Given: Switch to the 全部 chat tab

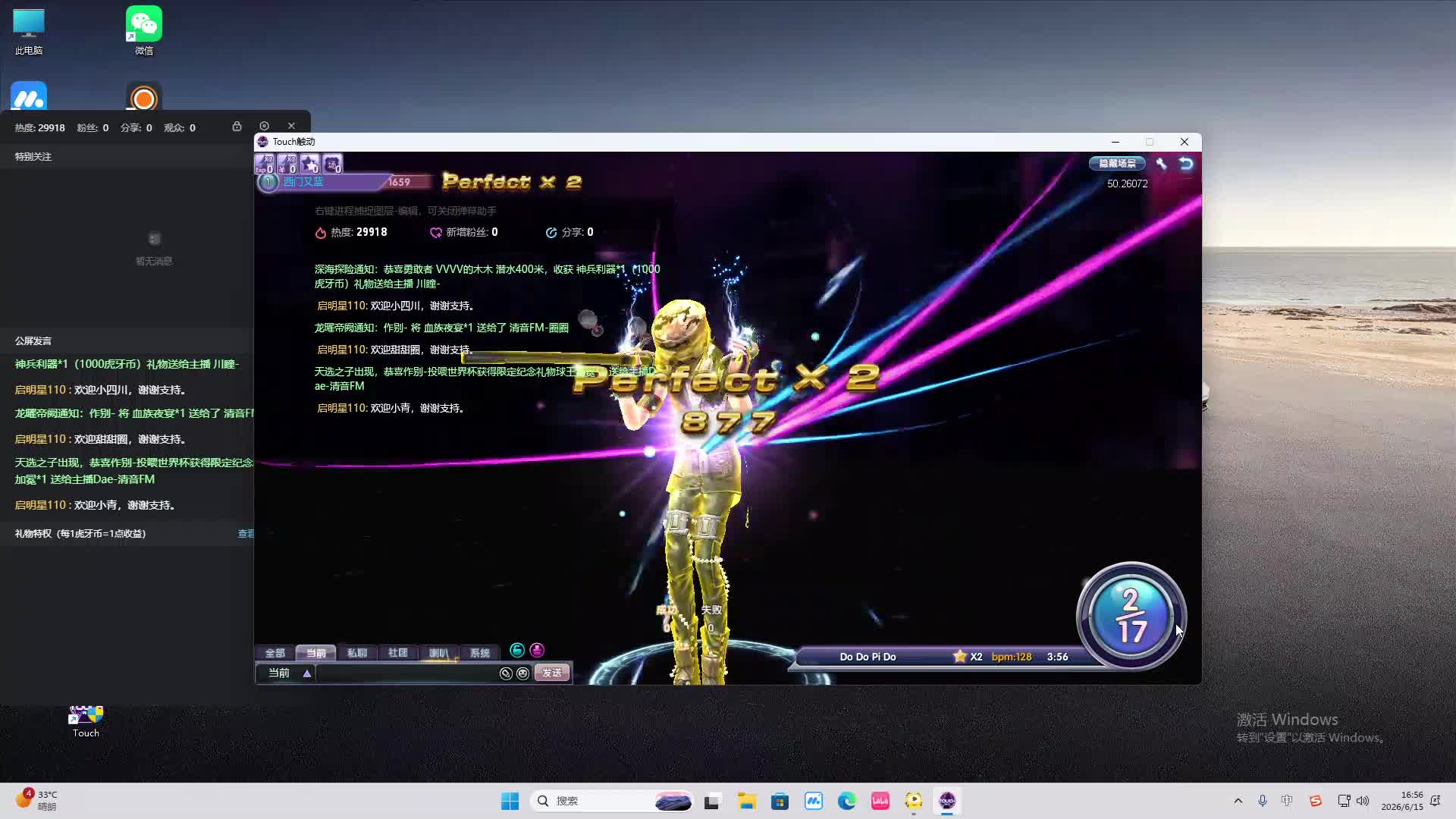Looking at the screenshot, I should [275, 653].
